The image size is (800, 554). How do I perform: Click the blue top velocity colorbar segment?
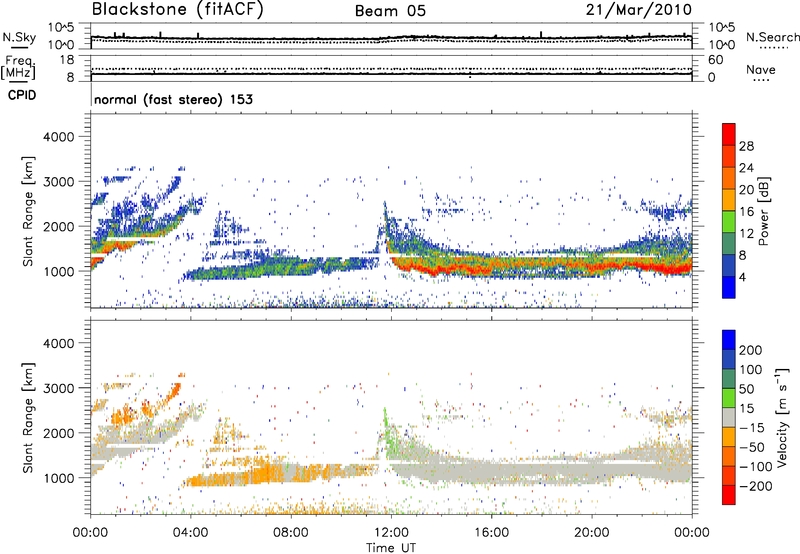(729, 340)
